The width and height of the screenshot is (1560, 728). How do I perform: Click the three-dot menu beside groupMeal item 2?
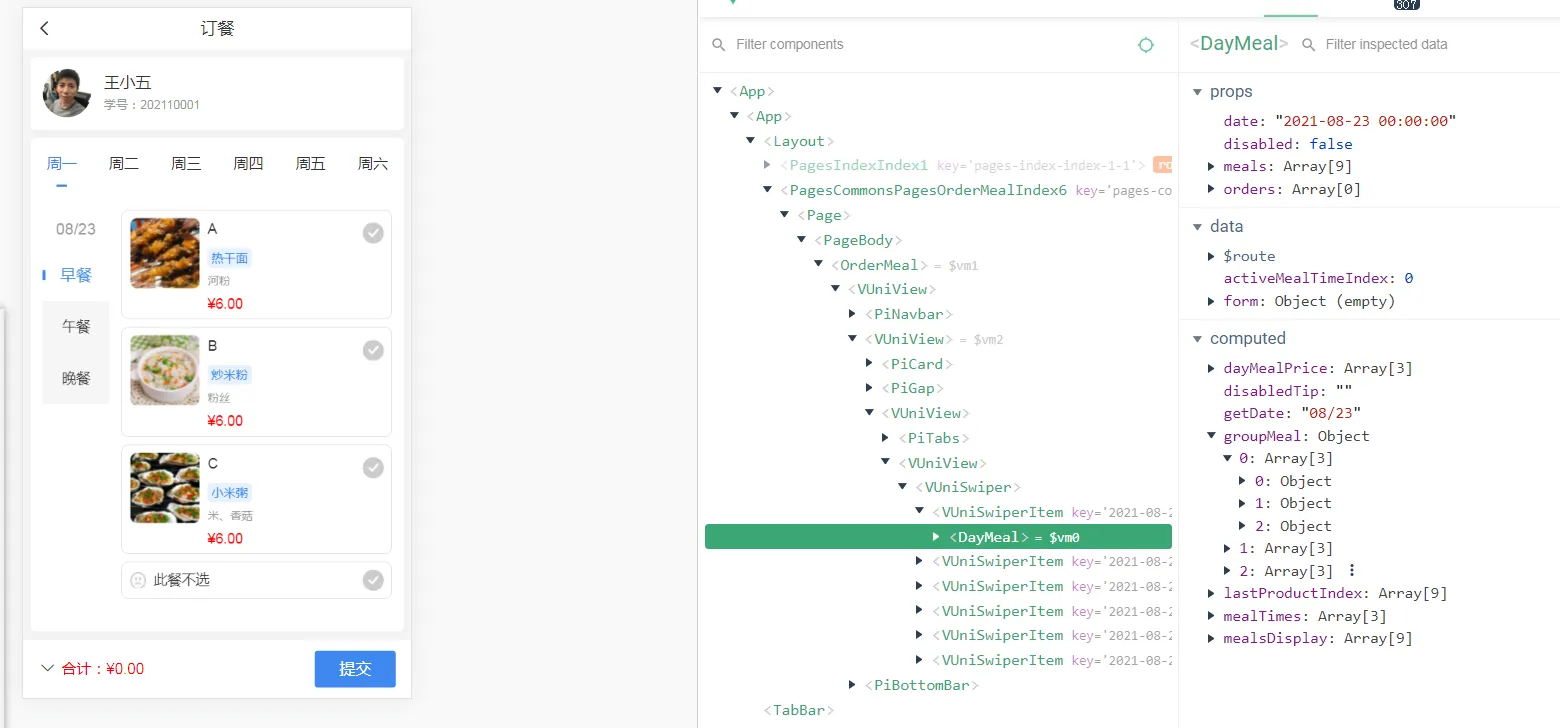tap(1352, 570)
